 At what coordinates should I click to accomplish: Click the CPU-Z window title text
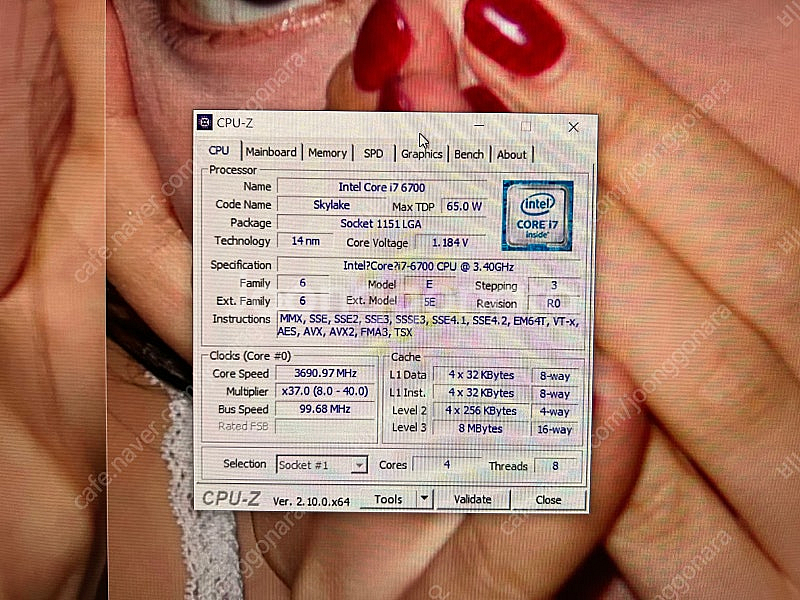tap(235, 122)
